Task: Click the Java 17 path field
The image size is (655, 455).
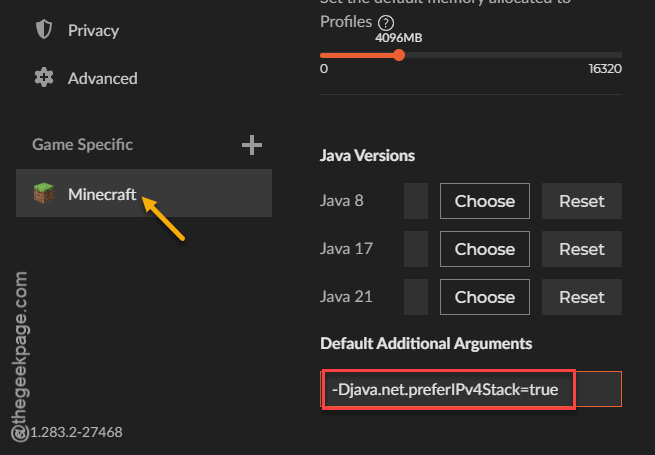Action: coord(416,249)
